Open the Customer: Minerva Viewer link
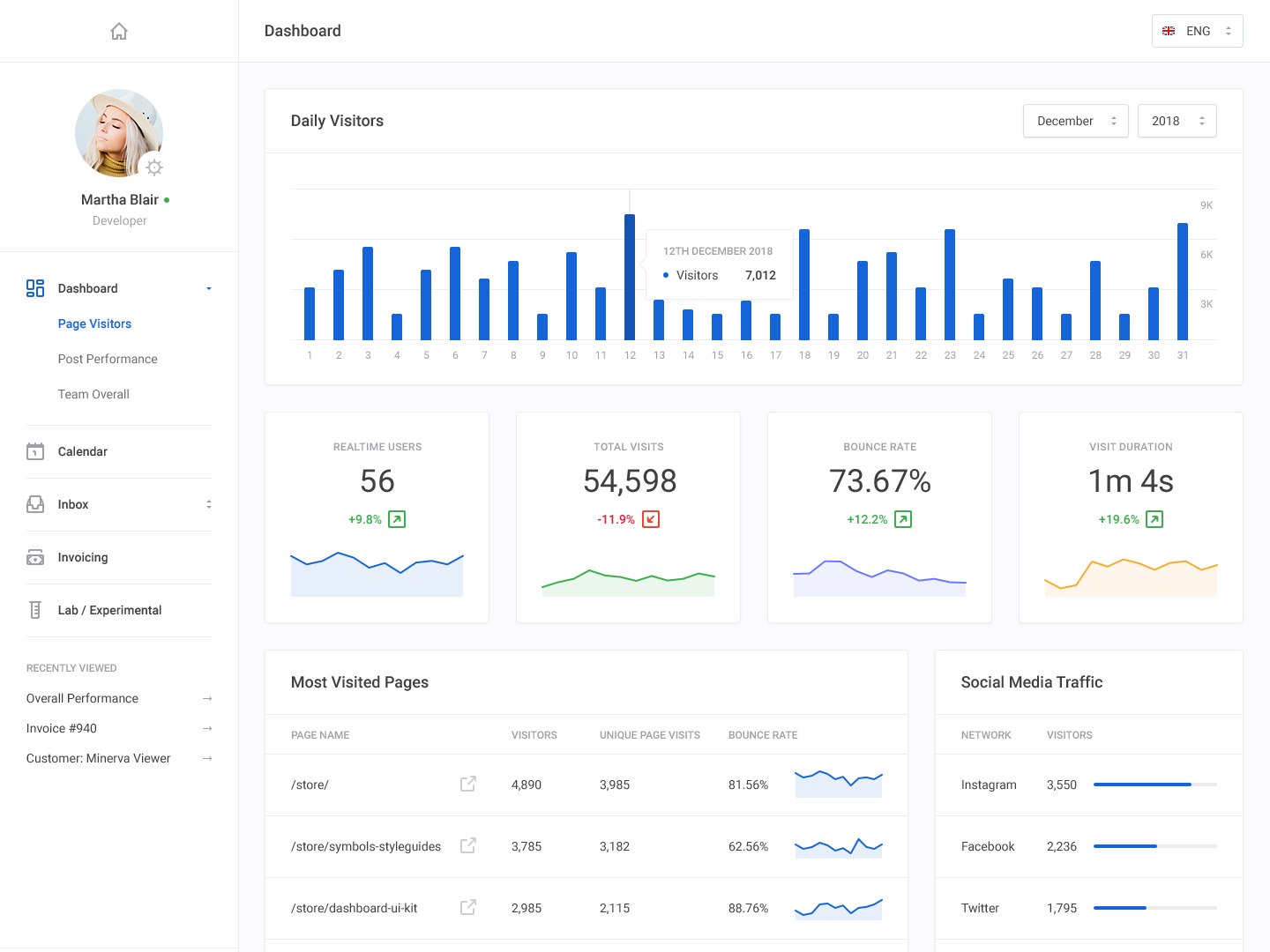The image size is (1270, 952). click(98, 758)
